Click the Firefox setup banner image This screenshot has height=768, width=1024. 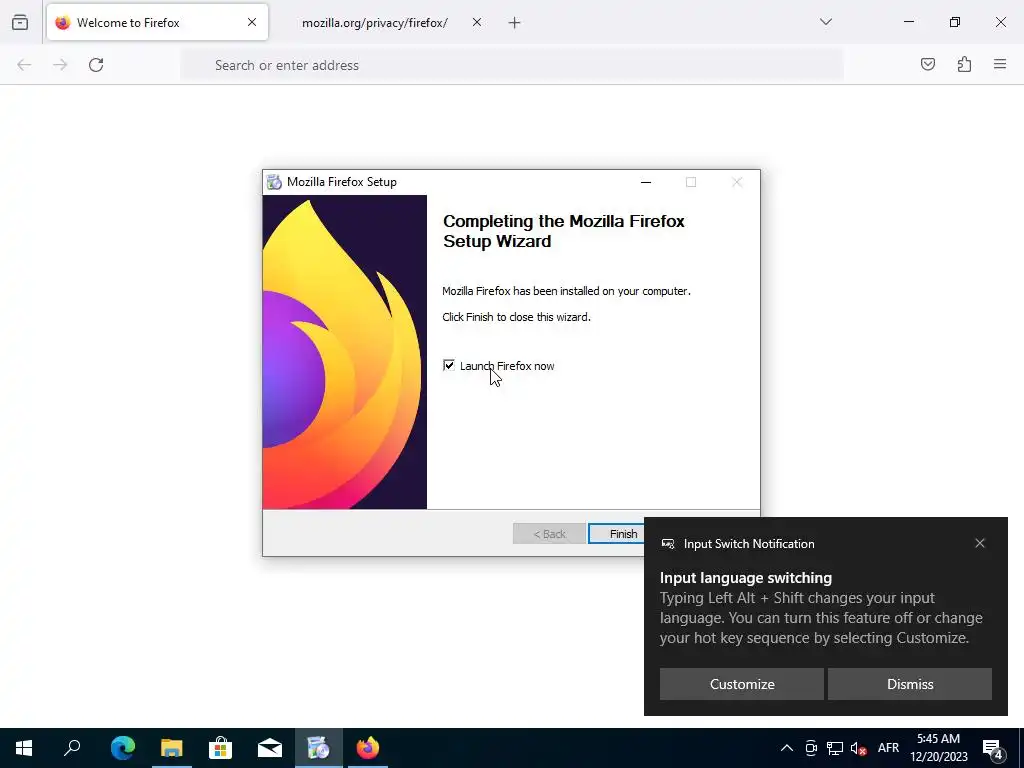345,352
